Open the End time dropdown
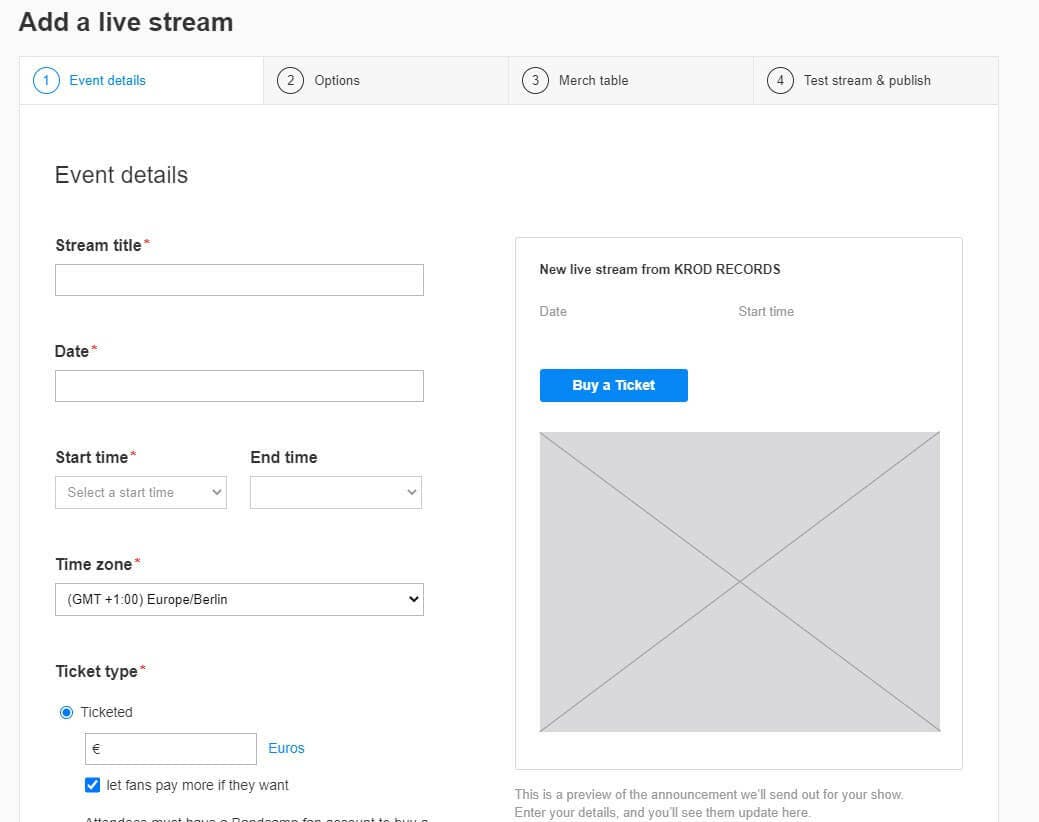This screenshot has height=822, width=1039. point(335,492)
